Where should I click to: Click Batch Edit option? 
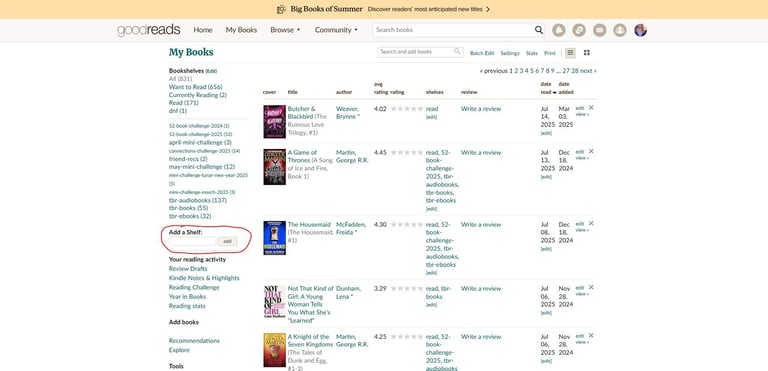(x=482, y=53)
